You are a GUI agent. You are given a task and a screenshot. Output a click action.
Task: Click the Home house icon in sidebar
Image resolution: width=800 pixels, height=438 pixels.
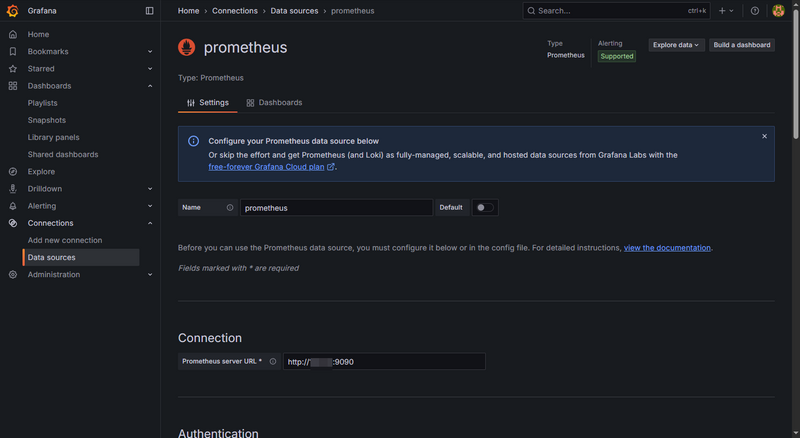click(x=13, y=34)
